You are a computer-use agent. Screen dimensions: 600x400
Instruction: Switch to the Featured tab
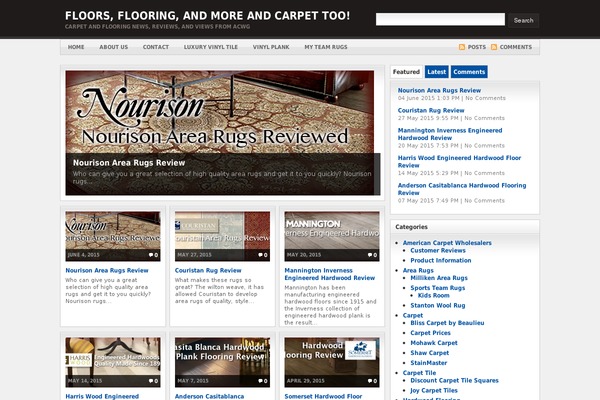(406, 72)
